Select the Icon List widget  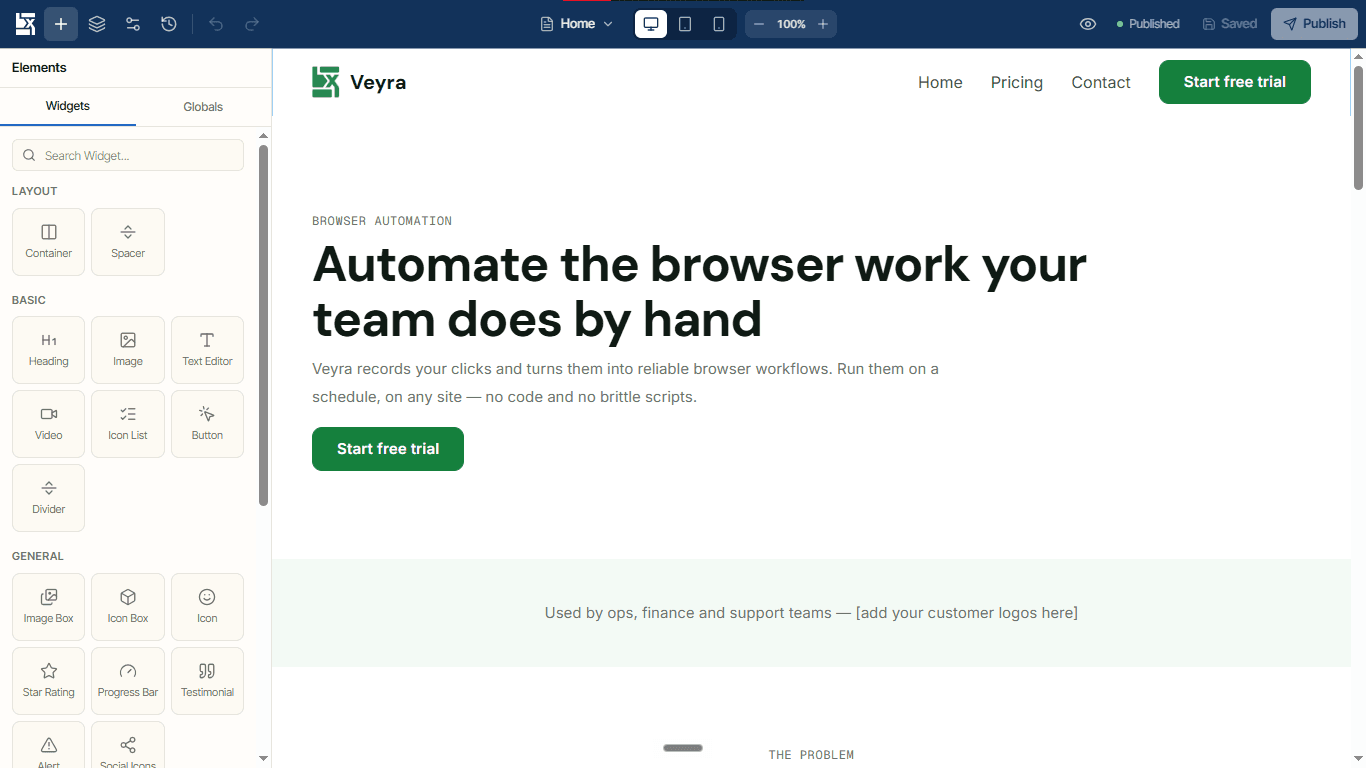(x=128, y=424)
